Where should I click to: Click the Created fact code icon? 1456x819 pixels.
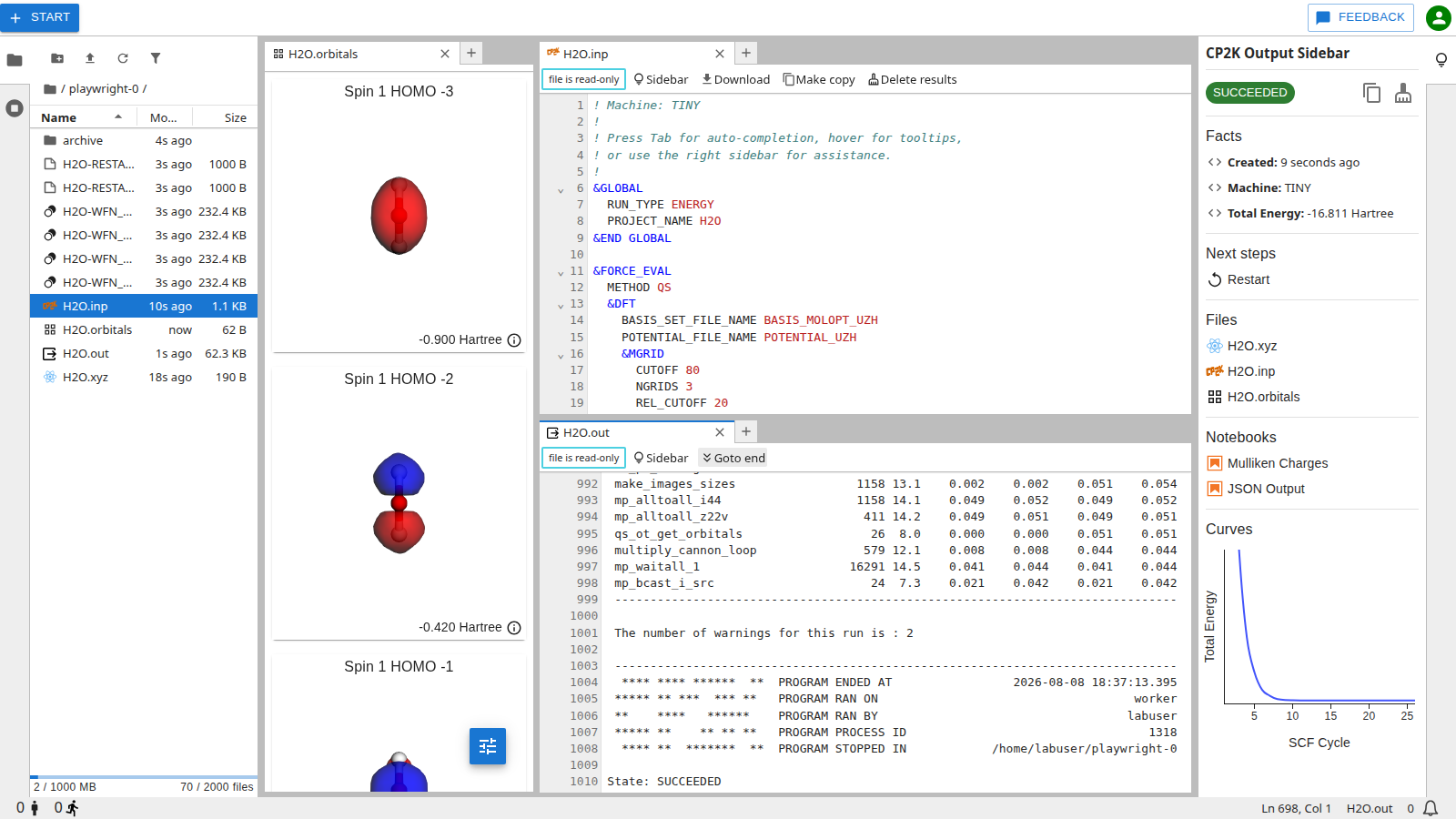coord(1215,162)
